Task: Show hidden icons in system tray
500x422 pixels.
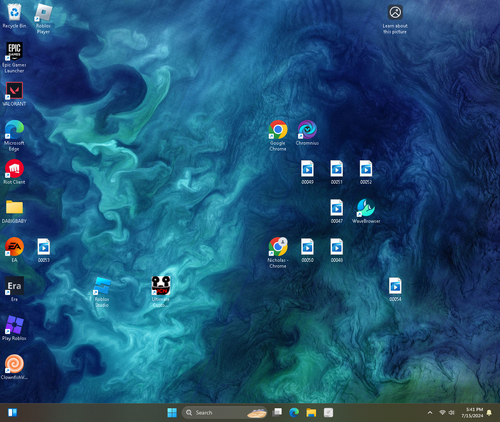Action: coord(430,413)
